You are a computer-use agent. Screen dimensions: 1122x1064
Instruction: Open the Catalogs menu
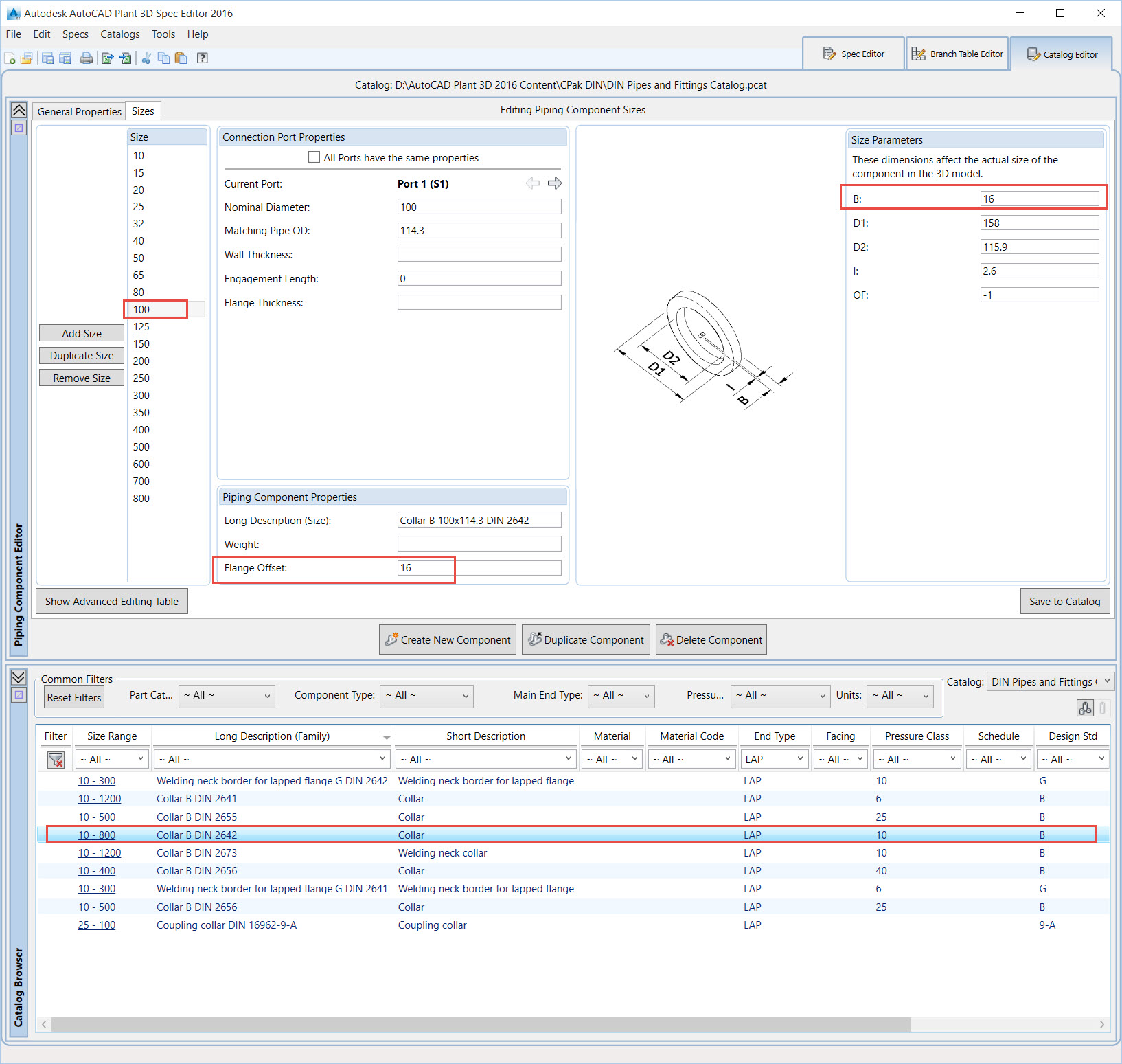120,34
